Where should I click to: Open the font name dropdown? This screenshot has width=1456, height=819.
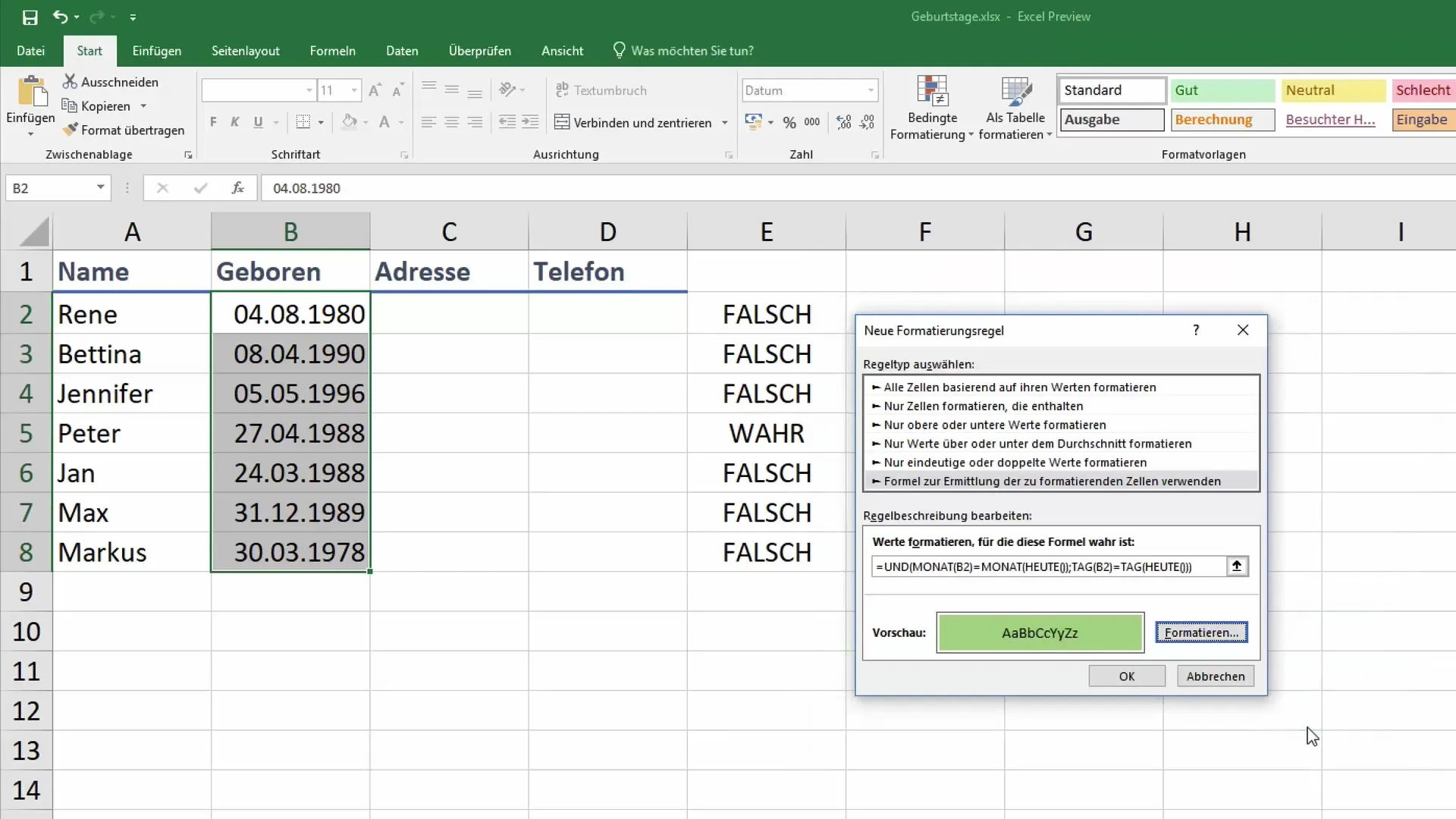tap(309, 90)
